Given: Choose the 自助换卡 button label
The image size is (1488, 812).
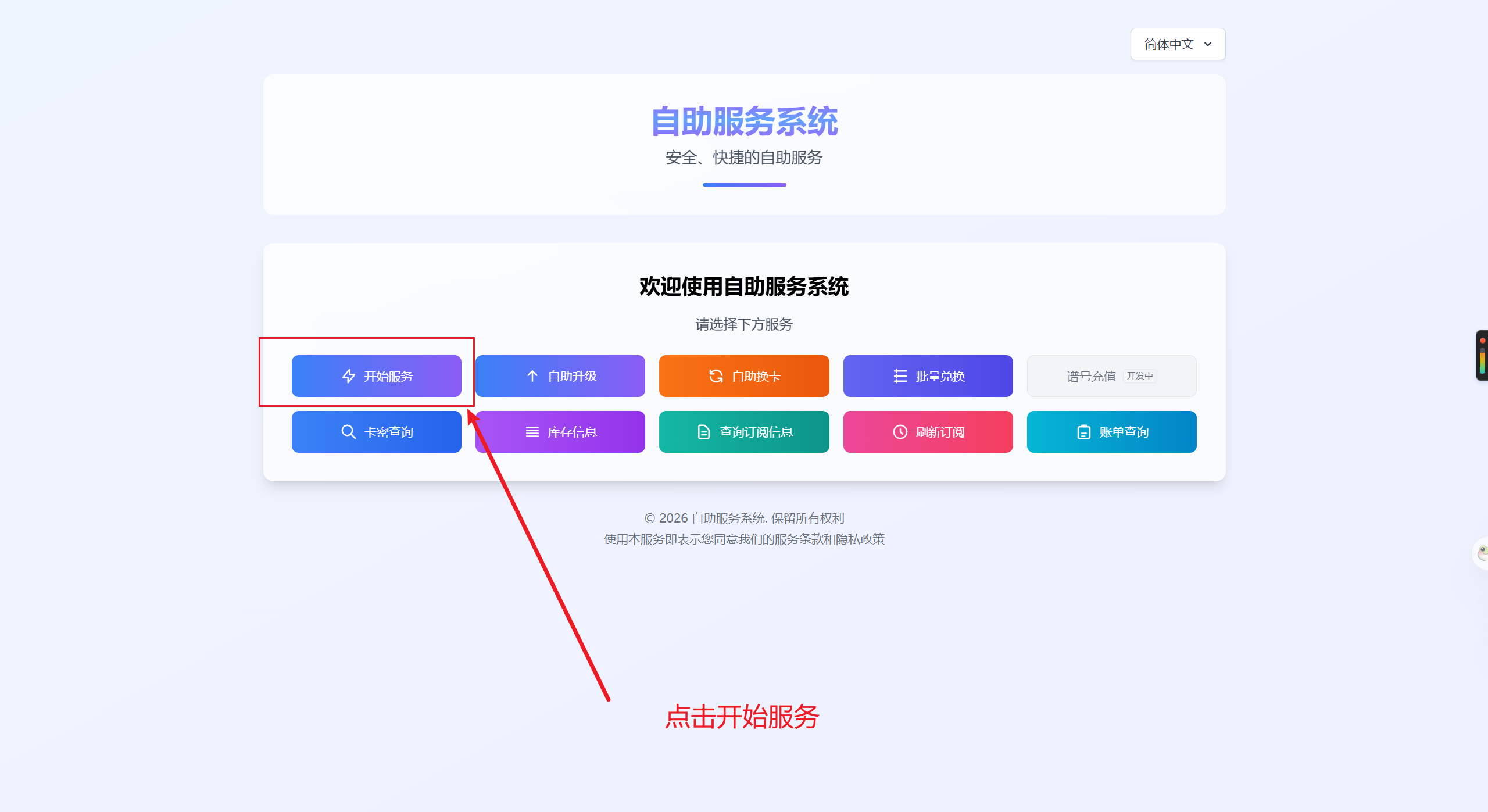Looking at the screenshot, I should tap(756, 376).
